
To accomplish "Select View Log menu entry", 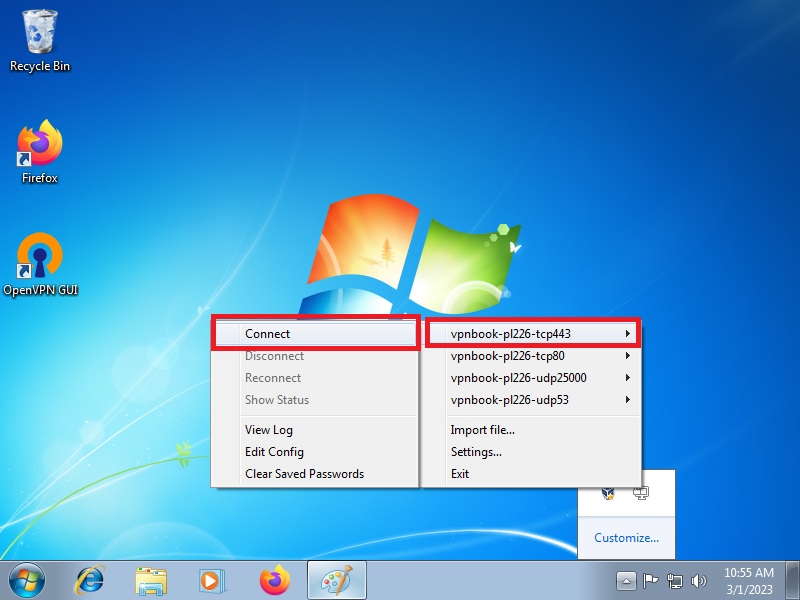I will (268, 430).
